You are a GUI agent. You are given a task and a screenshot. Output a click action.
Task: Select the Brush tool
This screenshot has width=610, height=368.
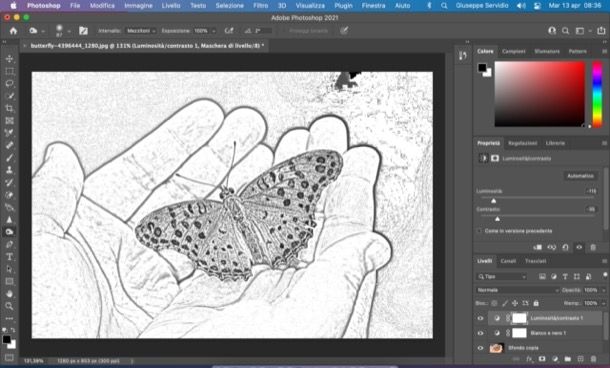pyautogui.click(x=9, y=158)
